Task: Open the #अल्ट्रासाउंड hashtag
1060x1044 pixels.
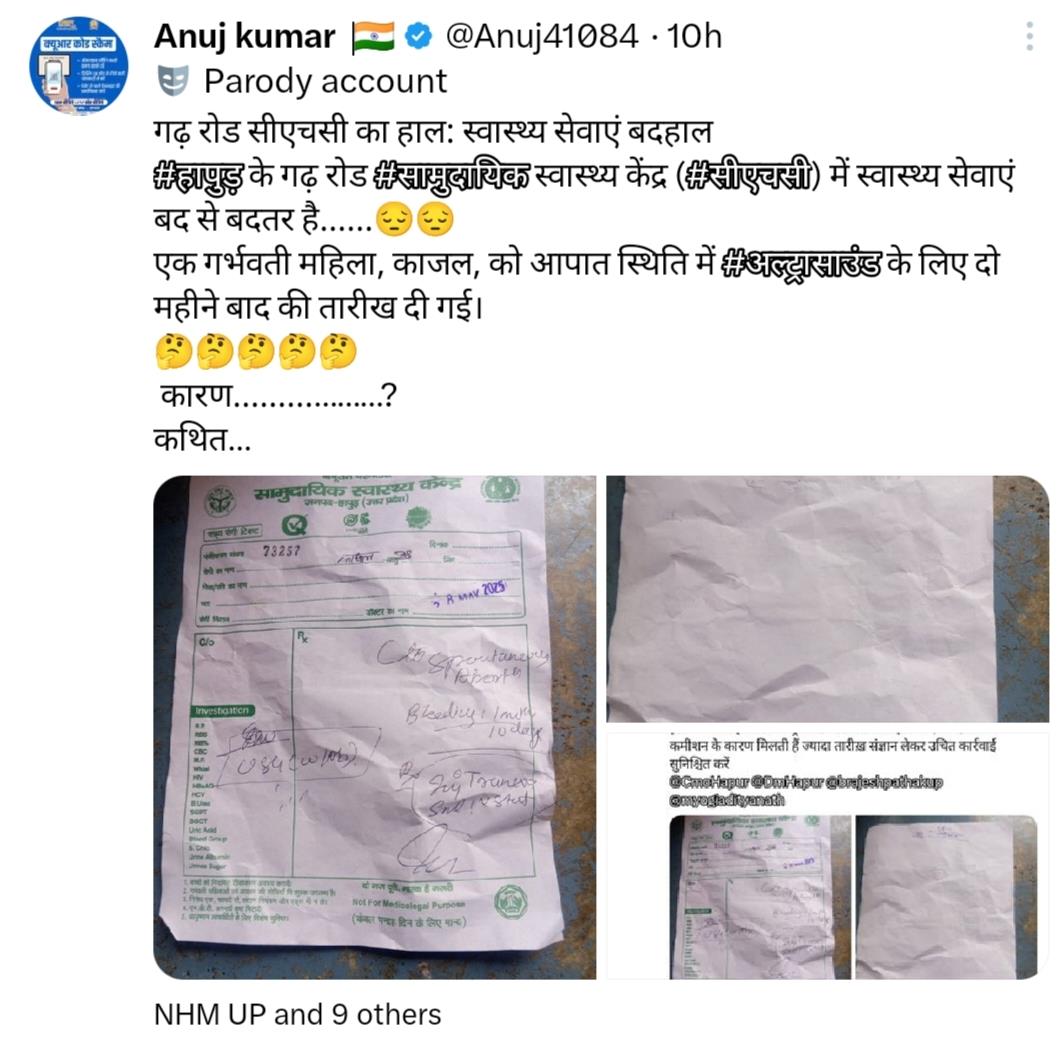Action: pos(802,264)
